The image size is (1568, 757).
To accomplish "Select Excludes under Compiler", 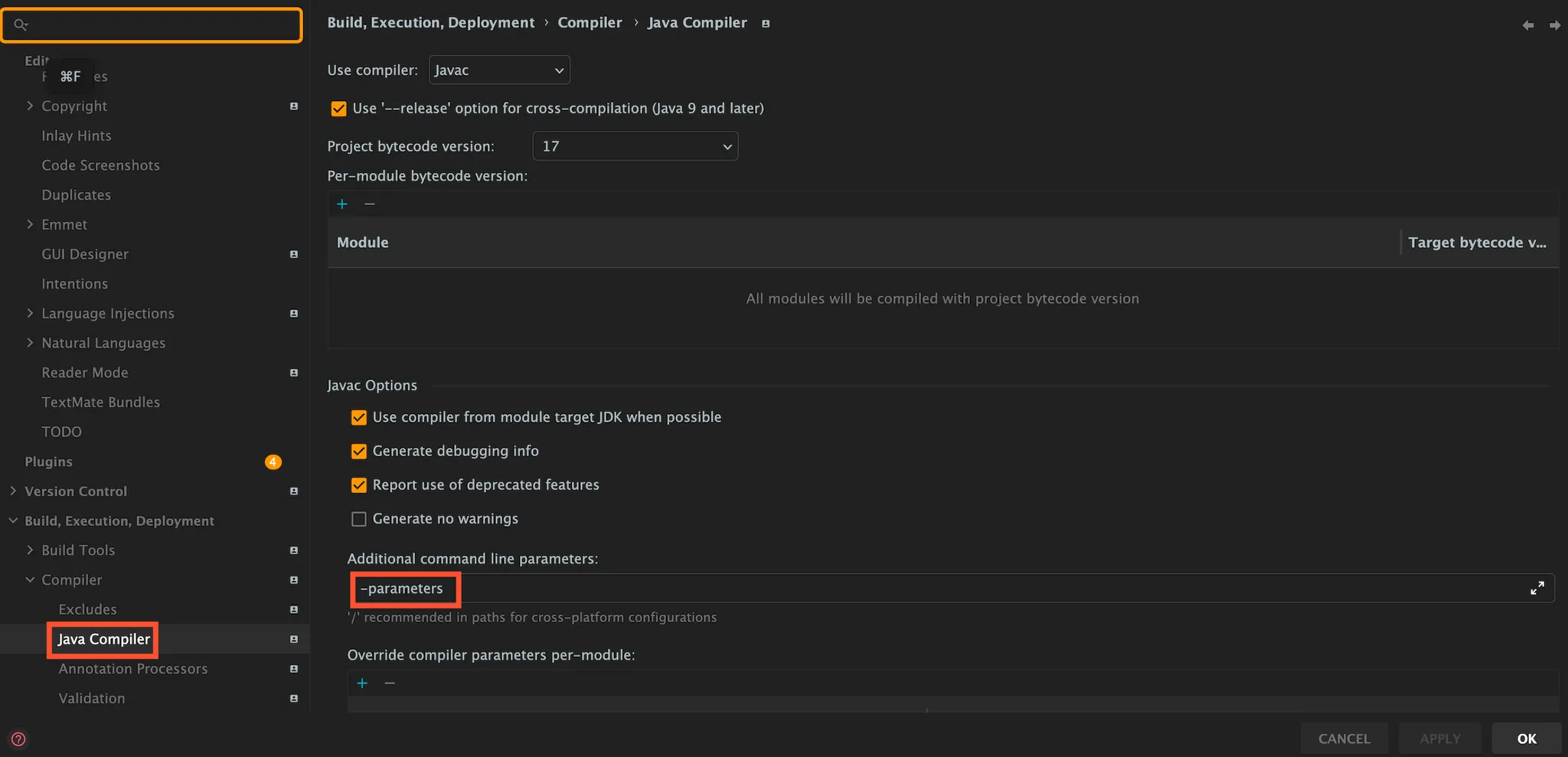I will 88,609.
